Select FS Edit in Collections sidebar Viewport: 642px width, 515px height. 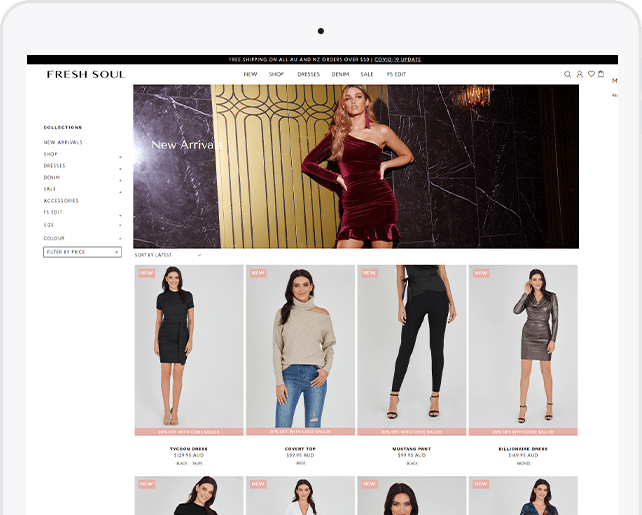pos(53,212)
